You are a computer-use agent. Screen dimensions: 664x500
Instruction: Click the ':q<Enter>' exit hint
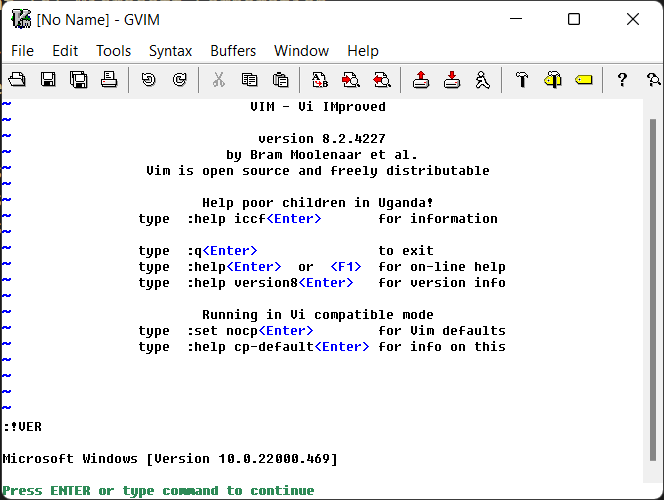pyautogui.click(x=222, y=251)
